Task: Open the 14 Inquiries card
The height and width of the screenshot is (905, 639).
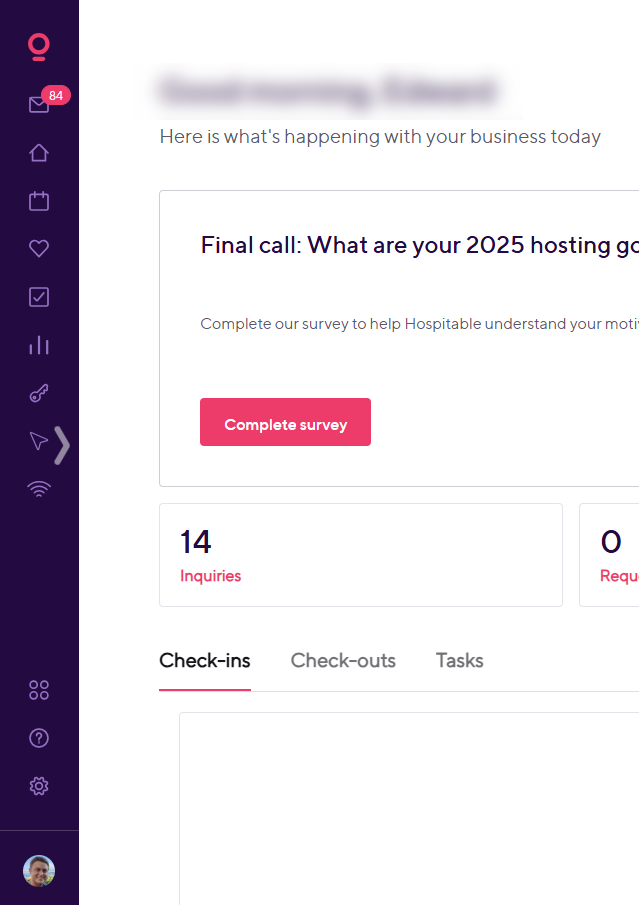Action: coord(360,555)
